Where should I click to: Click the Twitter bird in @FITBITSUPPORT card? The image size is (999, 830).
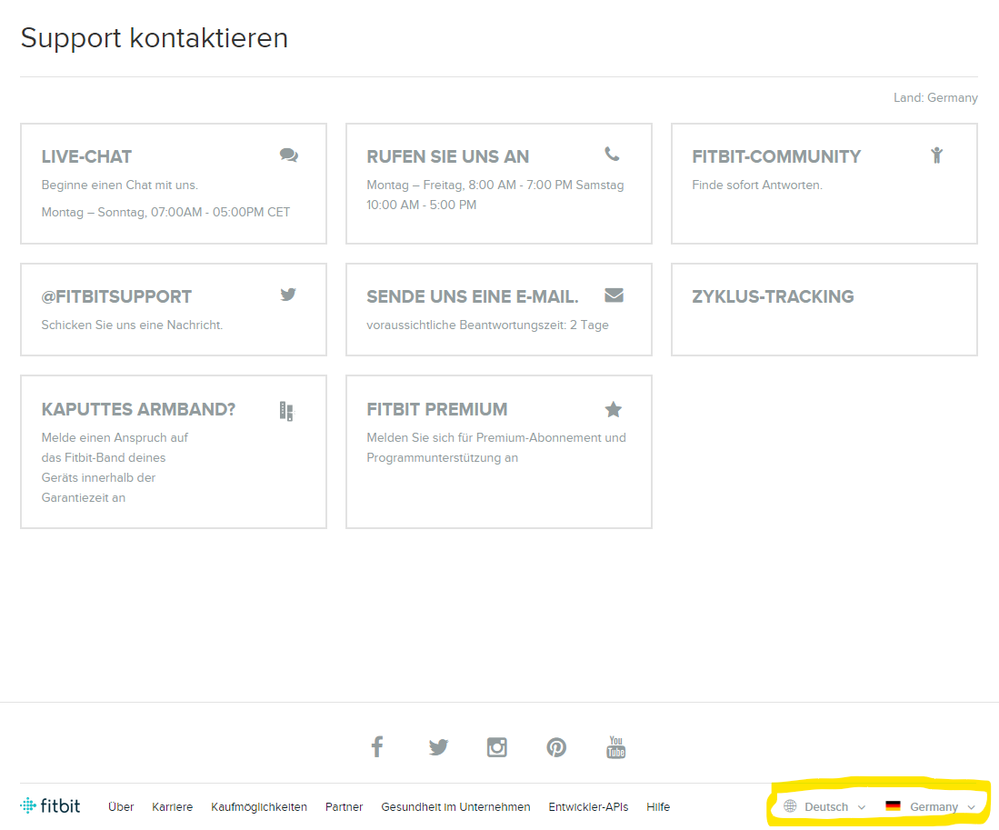[x=288, y=294]
